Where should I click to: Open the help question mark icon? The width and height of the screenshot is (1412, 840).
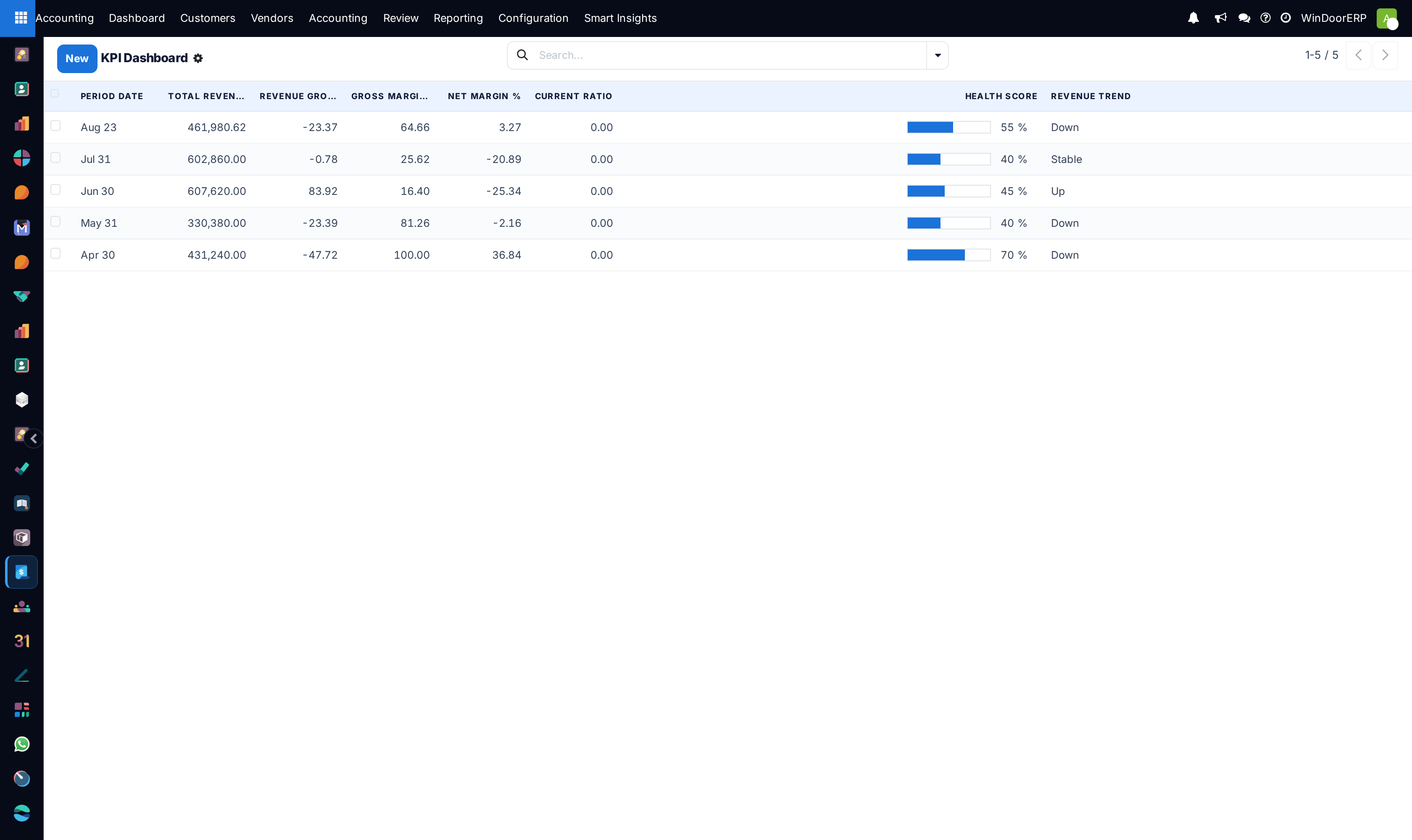pyautogui.click(x=1265, y=18)
